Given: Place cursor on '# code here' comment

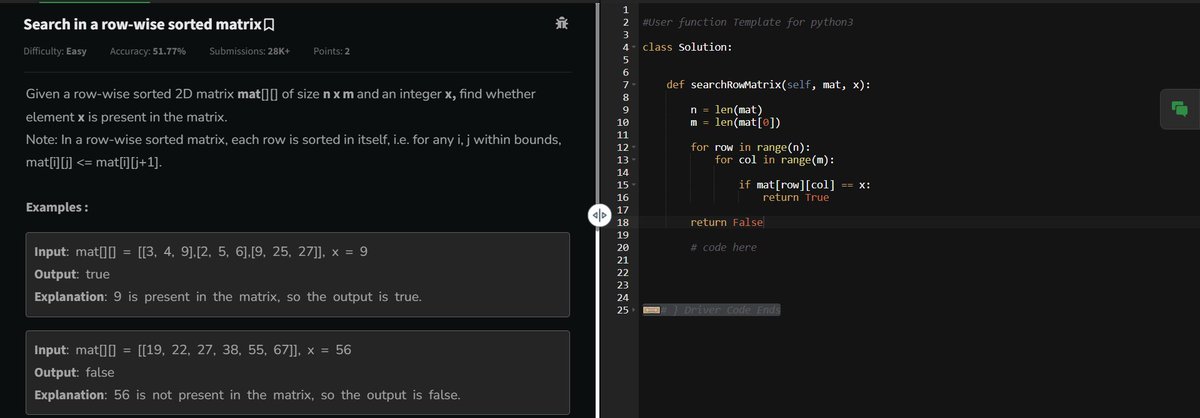Looking at the screenshot, I should 724,247.
